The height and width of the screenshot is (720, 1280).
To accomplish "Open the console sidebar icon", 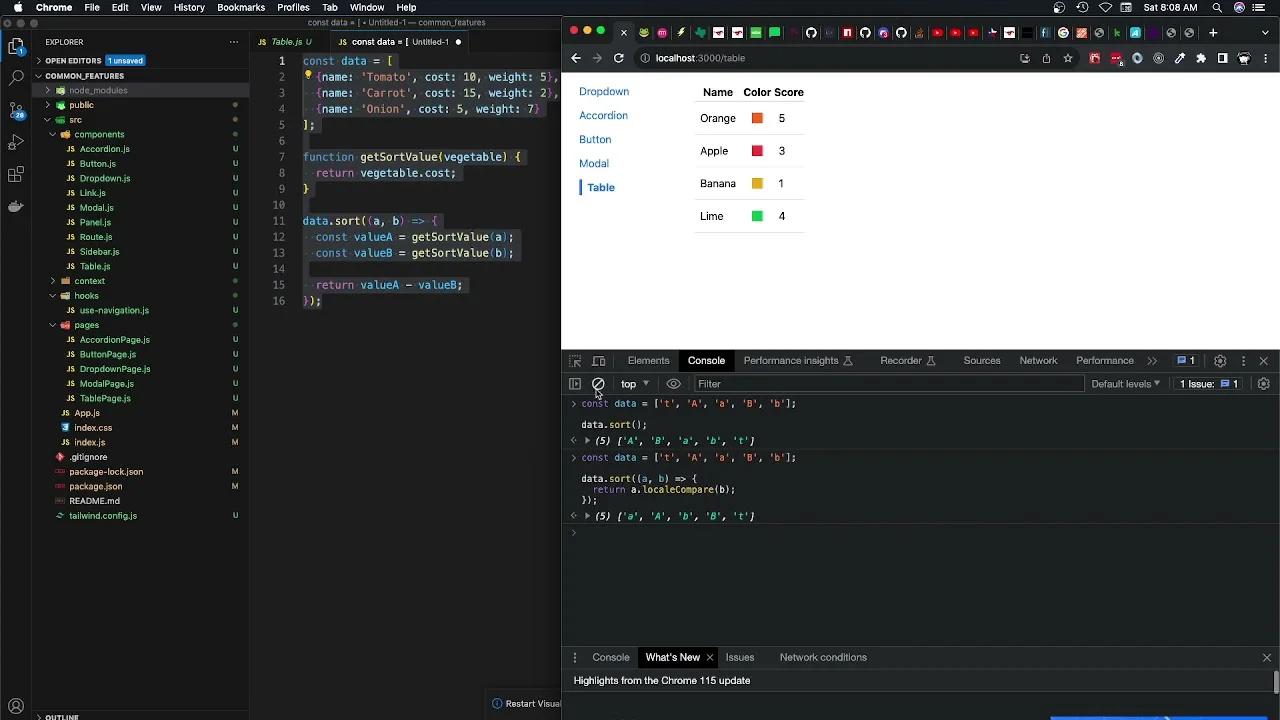I will pyautogui.click(x=575, y=384).
